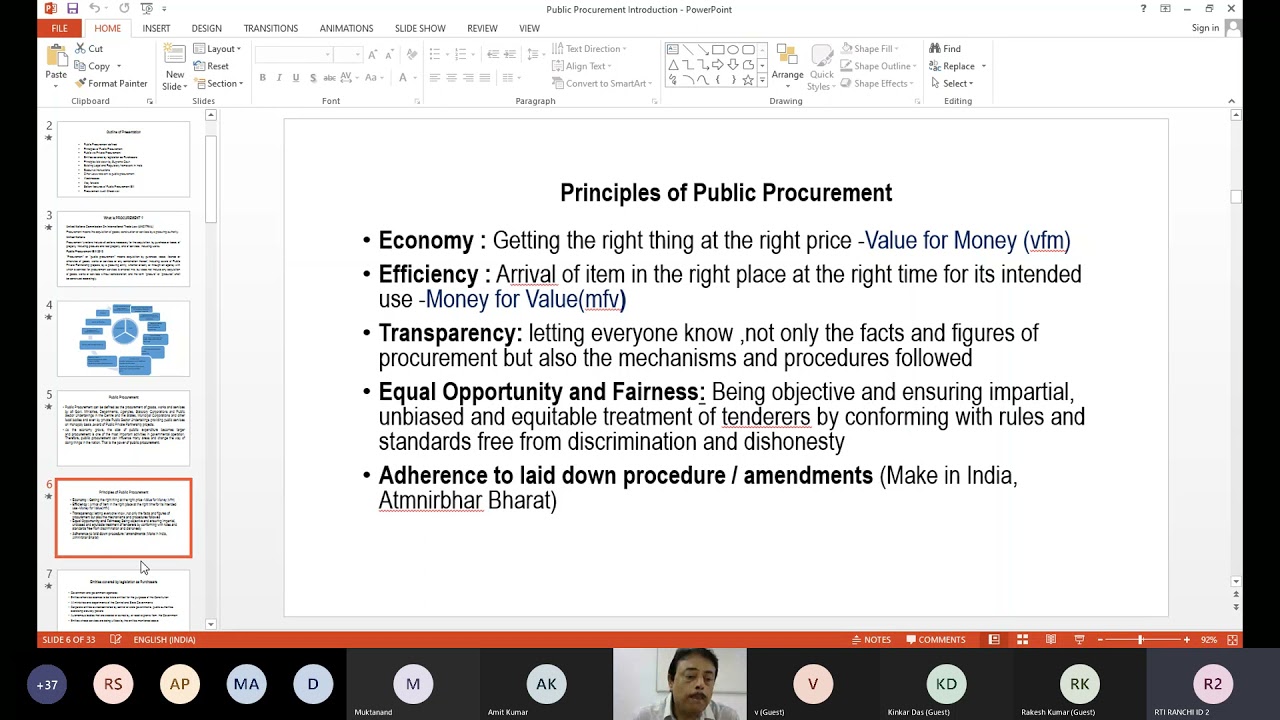Expand the Select dropdown in Editing

pos(951,84)
